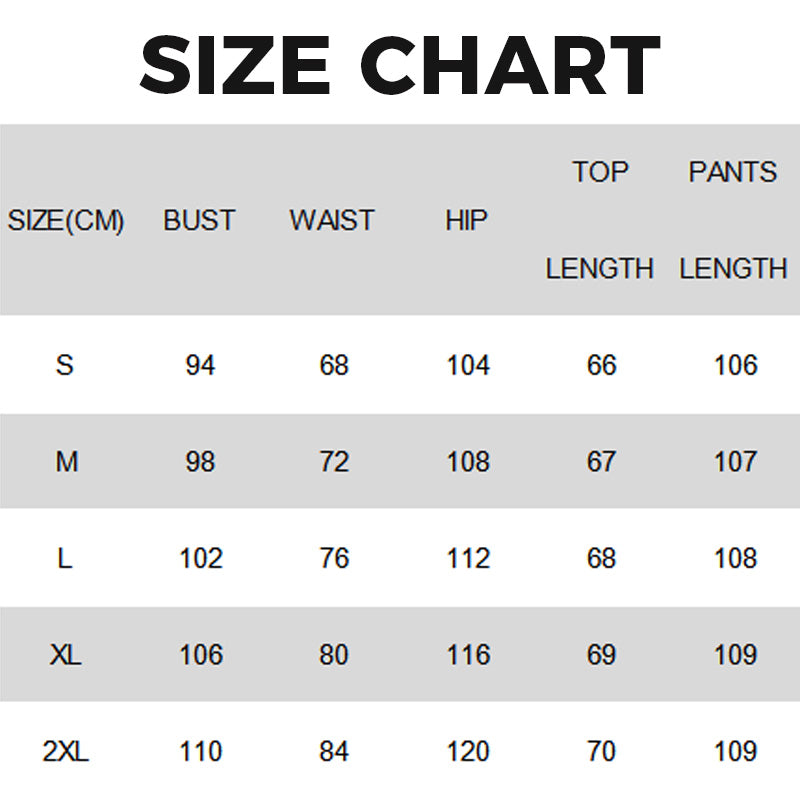Select the SIZE(CM) column header
Screen dimensions: 800x800
tap(66, 221)
